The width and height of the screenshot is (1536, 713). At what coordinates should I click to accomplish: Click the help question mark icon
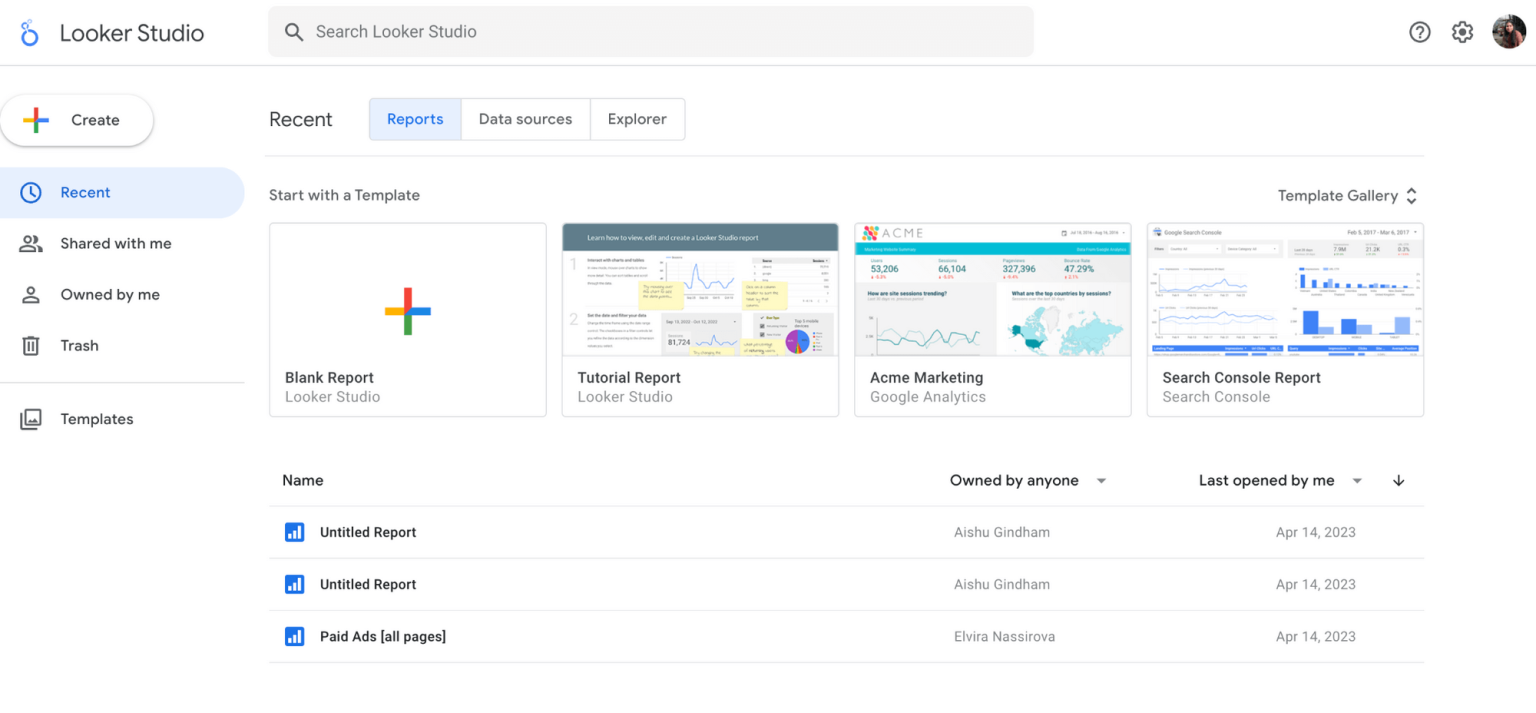1419,32
